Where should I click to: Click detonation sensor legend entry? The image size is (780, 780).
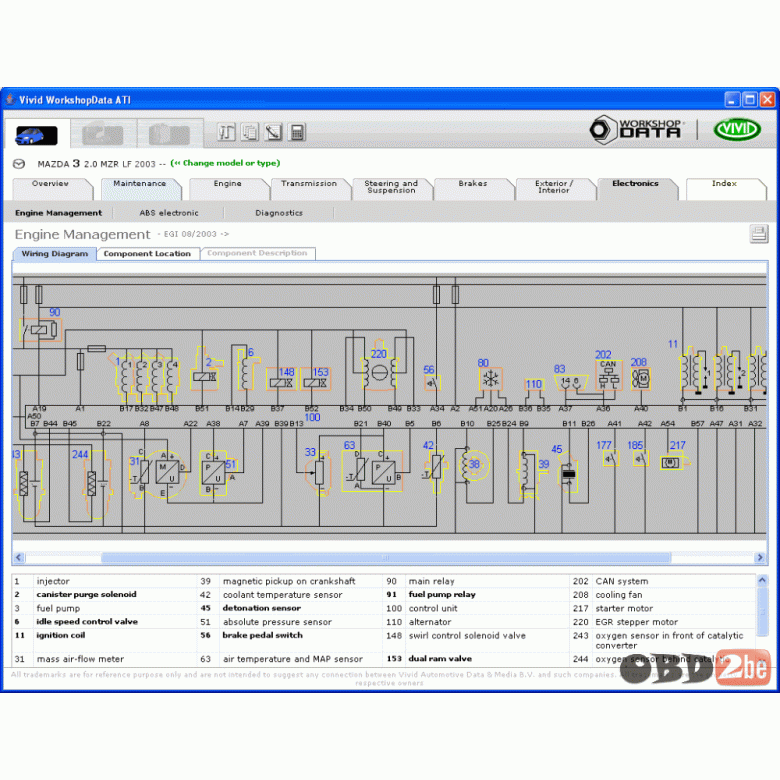click(261, 608)
